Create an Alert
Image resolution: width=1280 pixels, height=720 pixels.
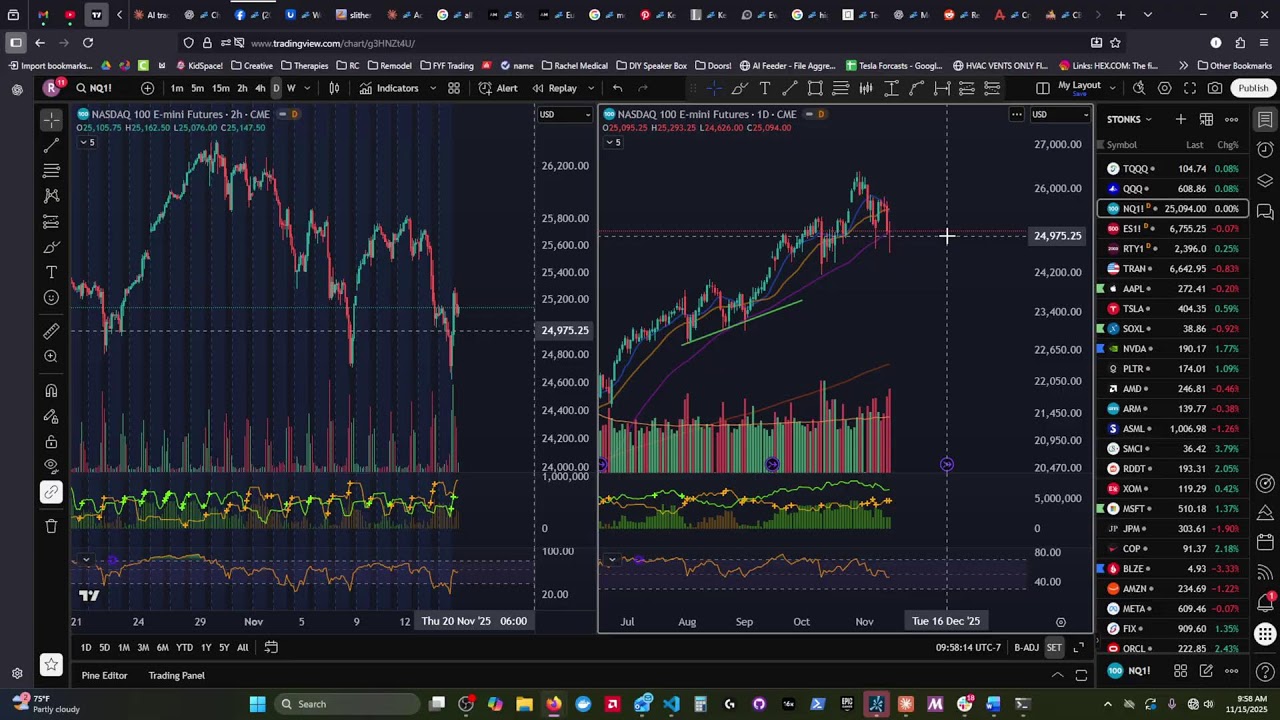[x=498, y=88]
